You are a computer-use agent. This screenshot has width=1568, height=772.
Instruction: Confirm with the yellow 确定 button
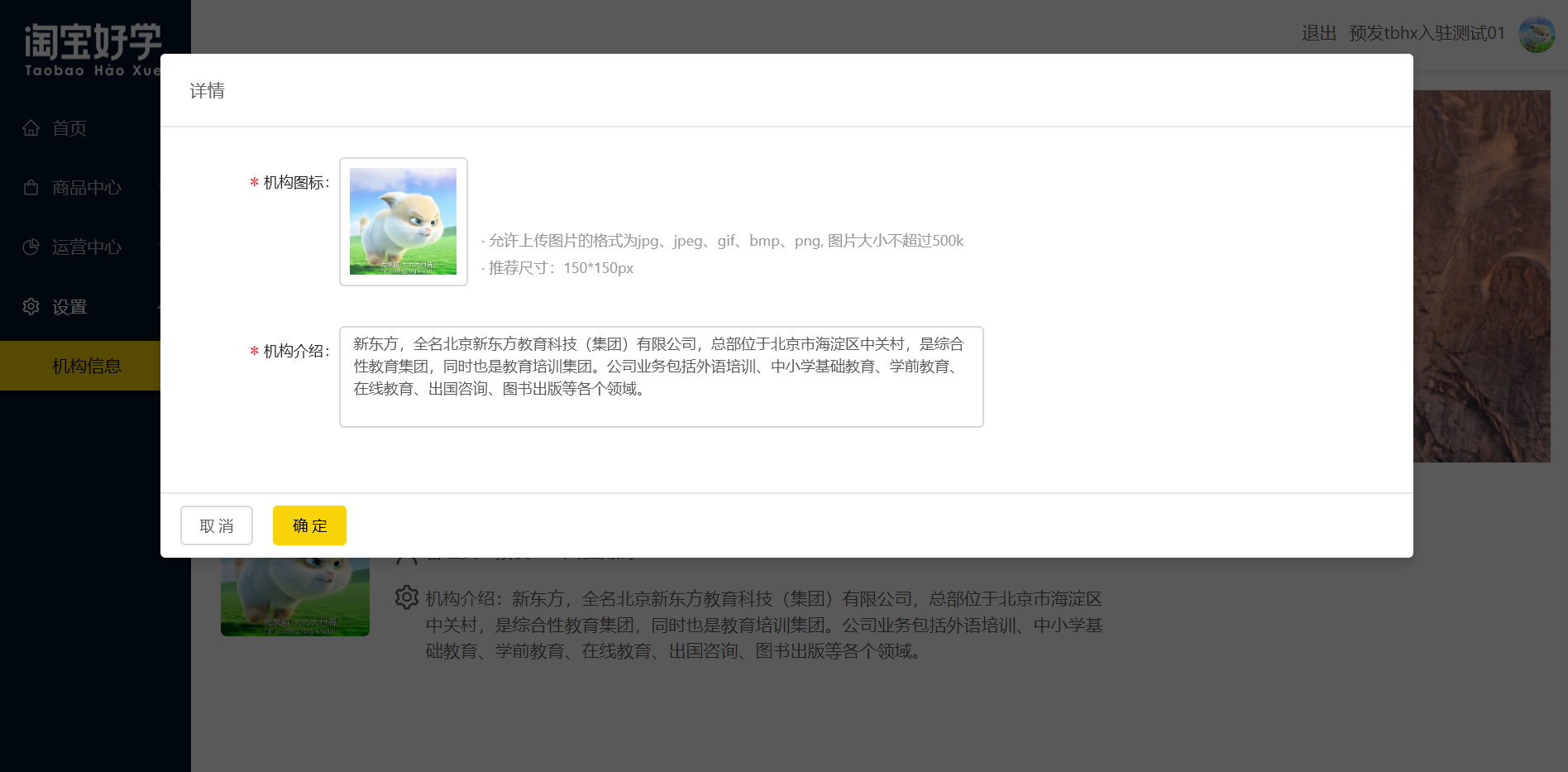309,525
